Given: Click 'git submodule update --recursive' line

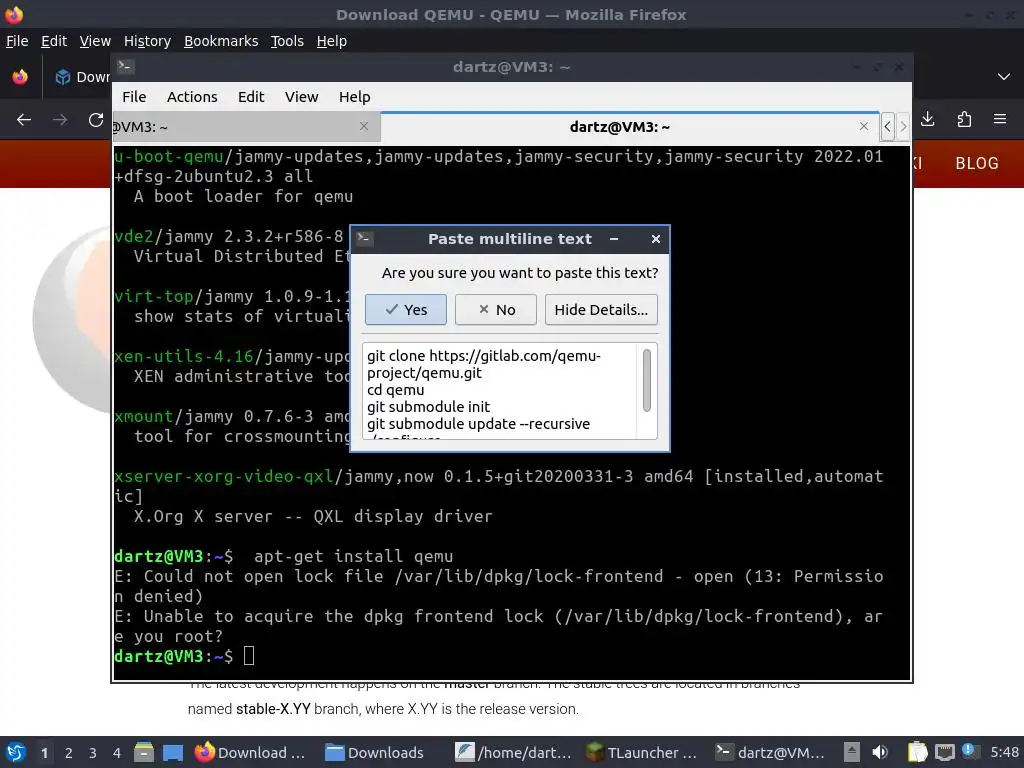Looking at the screenshot, I should point(478,424).
